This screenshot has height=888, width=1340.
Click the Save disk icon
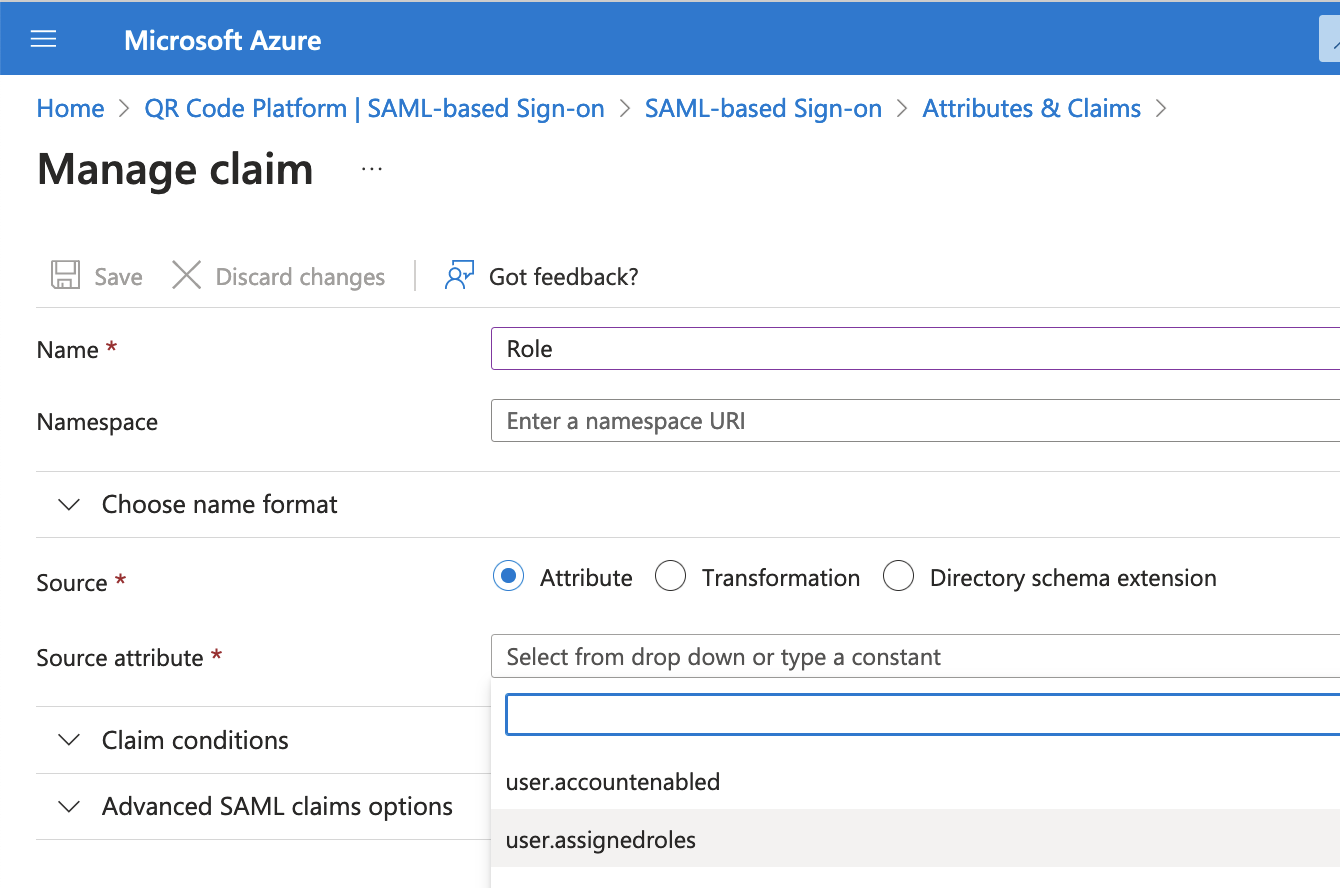click(66, 276)
